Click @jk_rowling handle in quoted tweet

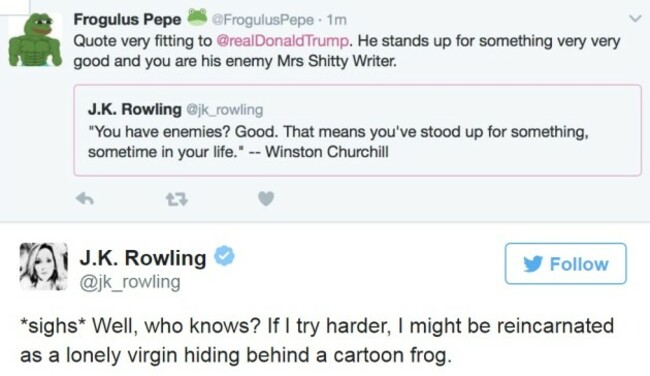[x=225, y=110]
